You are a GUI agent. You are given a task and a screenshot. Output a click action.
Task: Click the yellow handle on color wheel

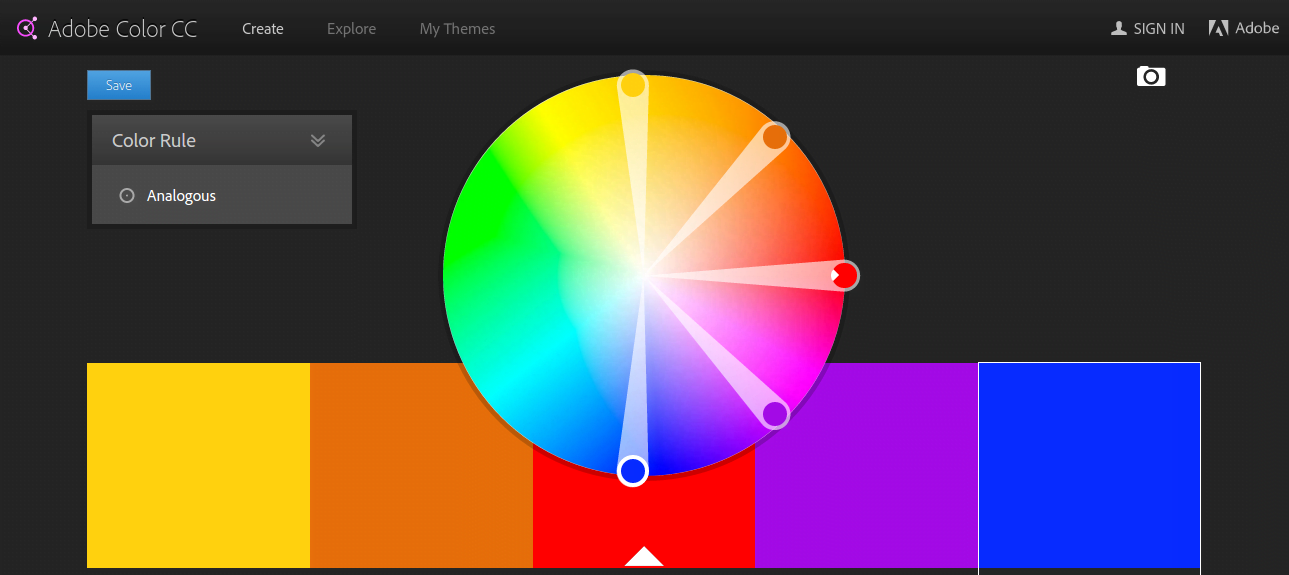[x=633, y=85]
